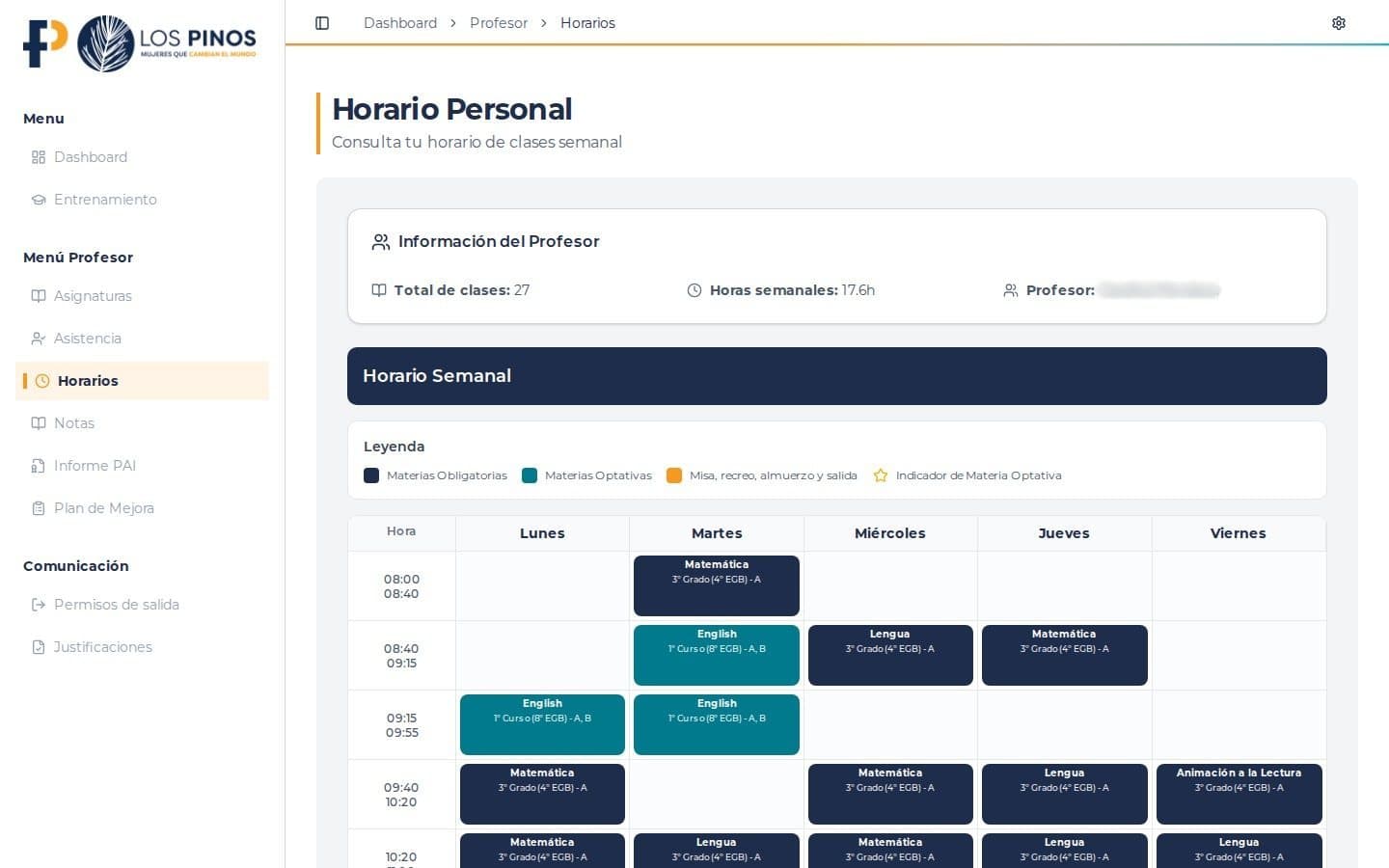Click the Dashboard breadcrumb link

pyautogui.click(x=400, y=23)
